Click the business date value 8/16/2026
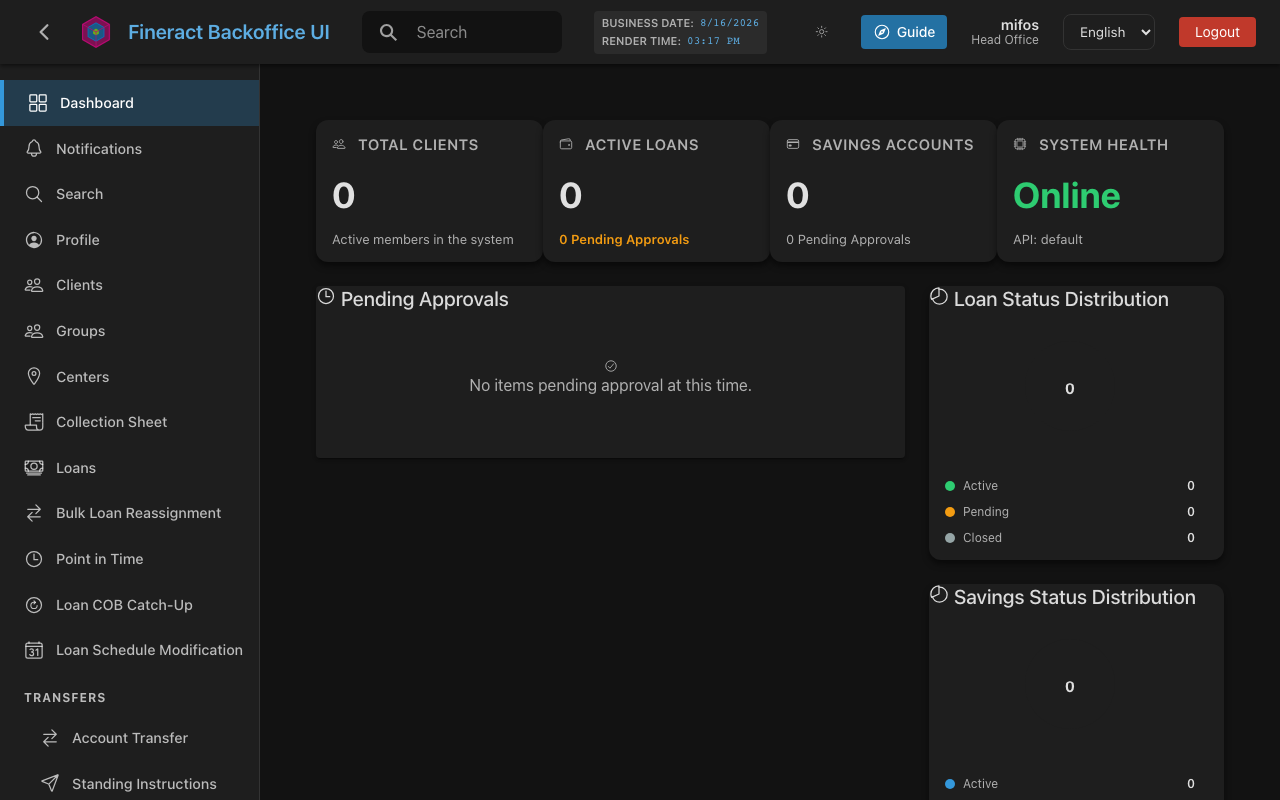1280x800 pixels. tap(730, 22)
